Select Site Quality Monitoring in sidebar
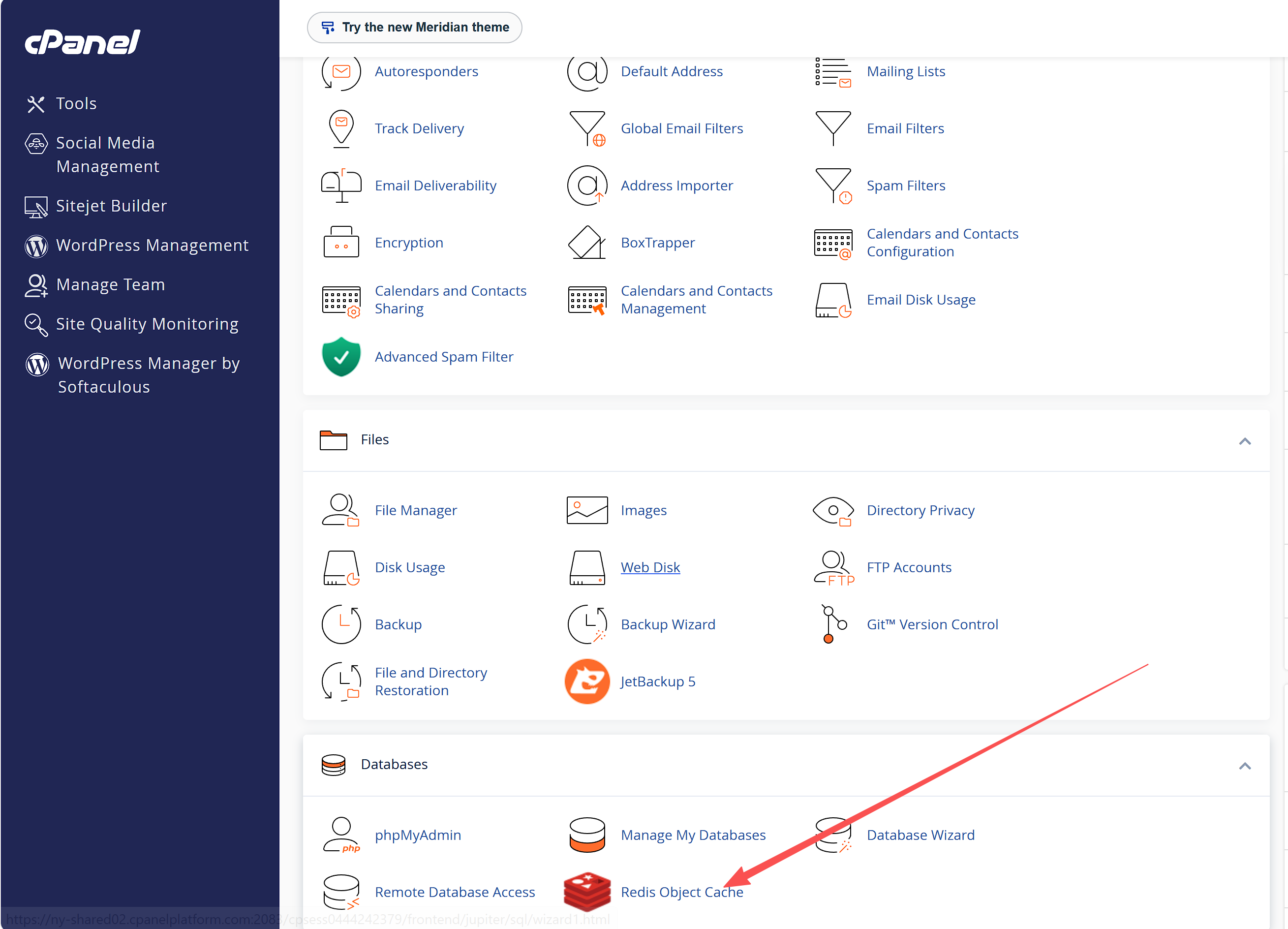Viewport: 1288px width, 929px height. [132, 324]
